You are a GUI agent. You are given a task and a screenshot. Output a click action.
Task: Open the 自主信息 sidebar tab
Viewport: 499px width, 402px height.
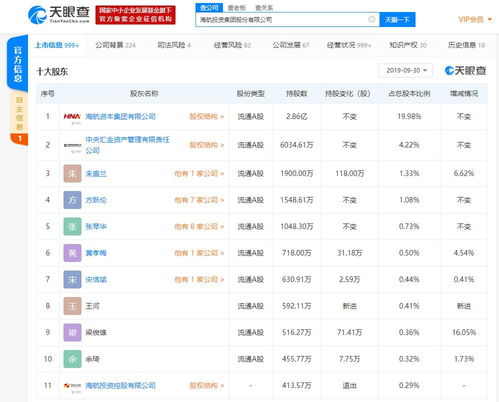point(19,114)
